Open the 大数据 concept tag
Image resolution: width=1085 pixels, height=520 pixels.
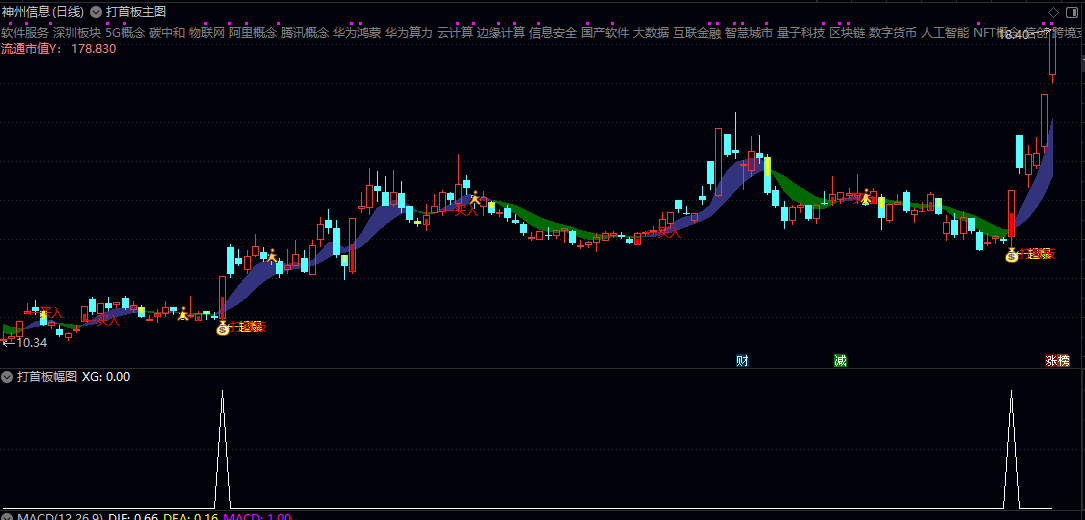(x=651, y=33)
